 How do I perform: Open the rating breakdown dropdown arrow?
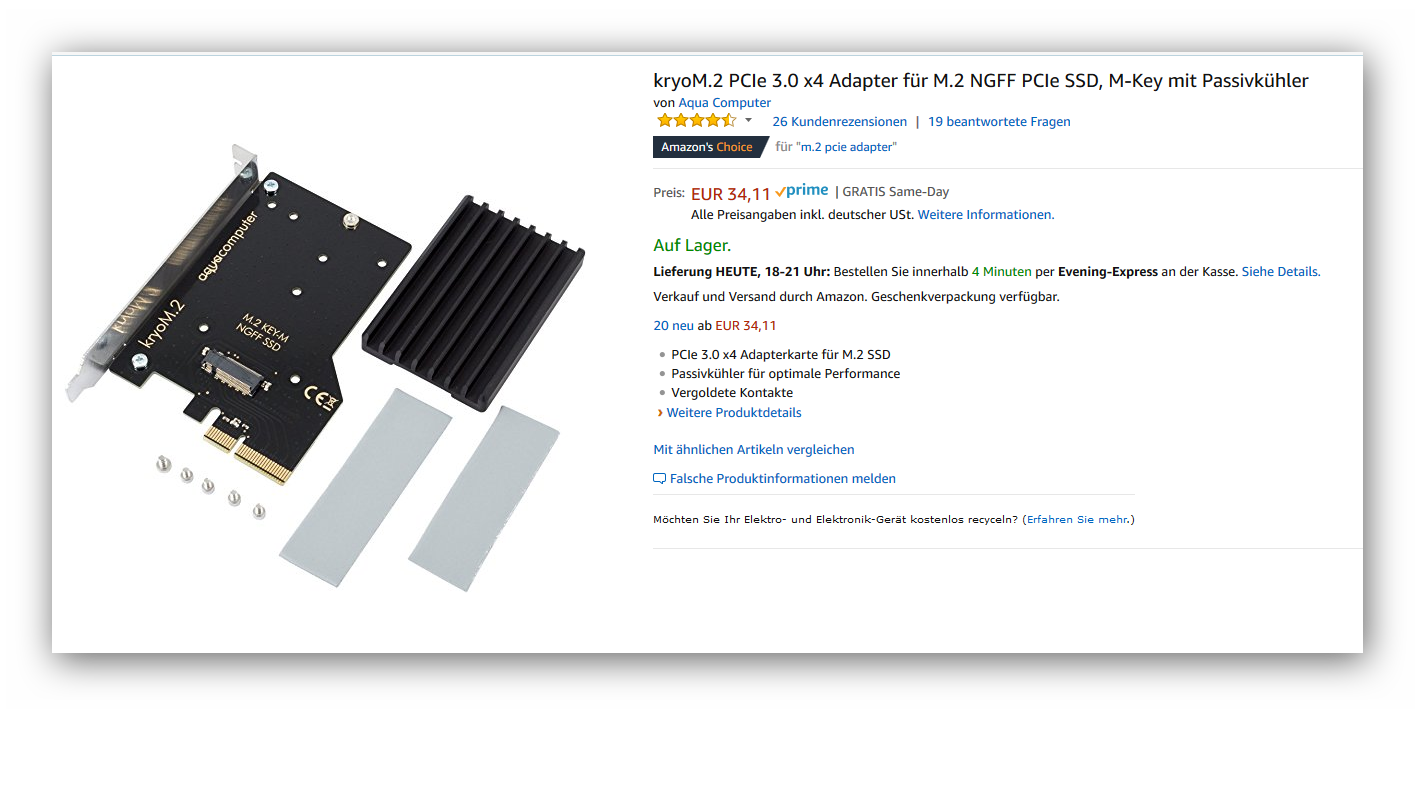[748, 121]
